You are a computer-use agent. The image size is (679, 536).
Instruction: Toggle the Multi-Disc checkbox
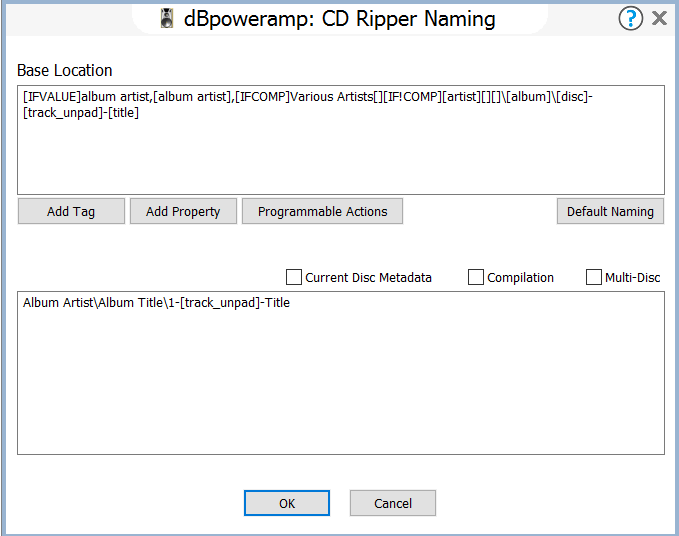tap(594, 277)
